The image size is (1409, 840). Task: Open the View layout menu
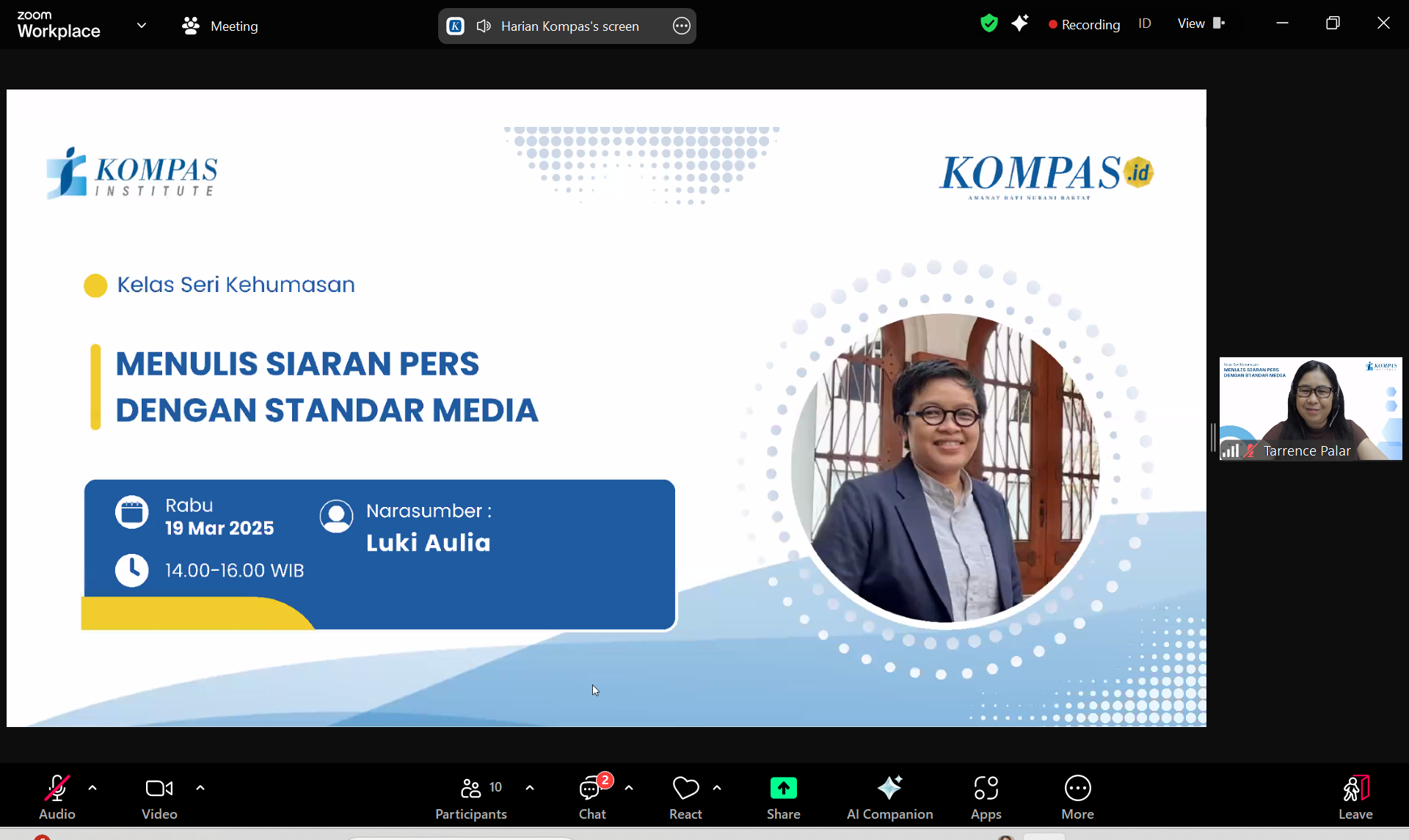(1201, 23)
